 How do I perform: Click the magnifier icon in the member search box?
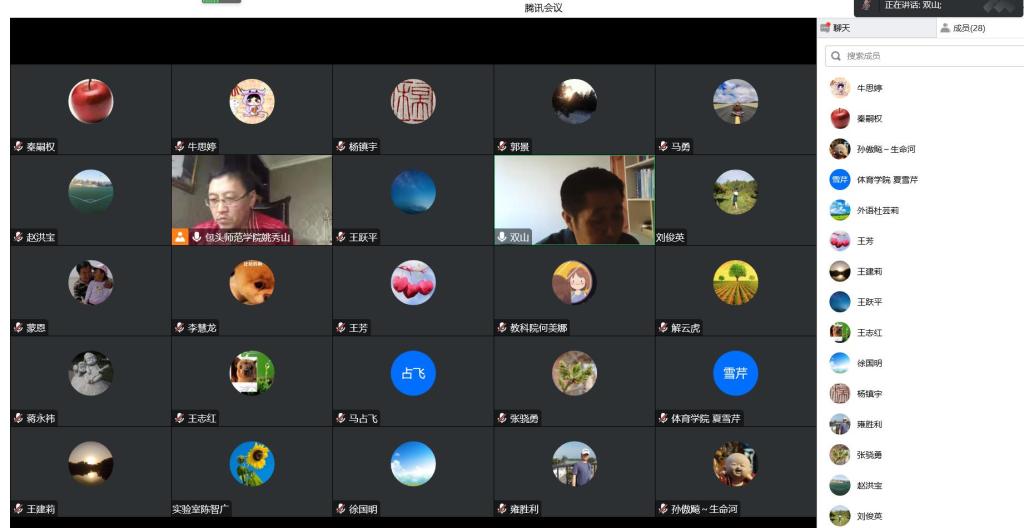(836, 56)
